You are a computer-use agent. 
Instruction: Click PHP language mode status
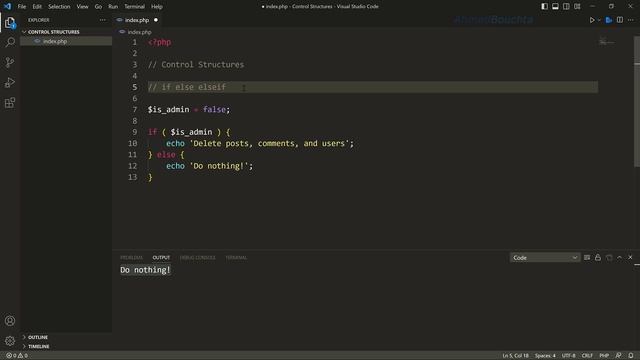pos(604,356)
